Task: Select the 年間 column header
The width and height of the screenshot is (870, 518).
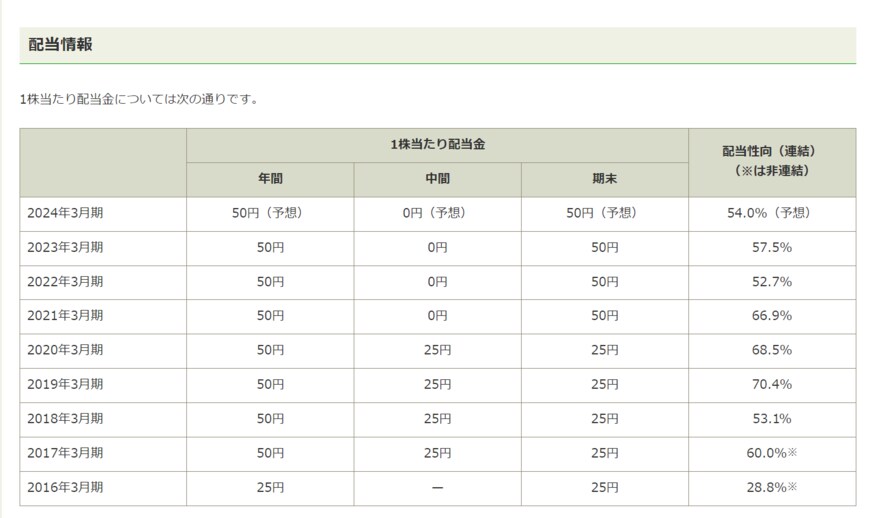Action: point(270,179)
